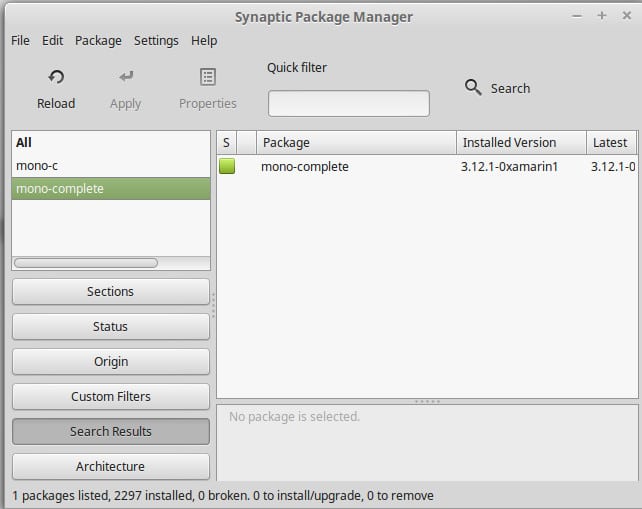The height and width of the screenshot is (509, 642).
Task: Click the Reload toolbar icon
Action: pyautogui.click(x=56, y=78)
